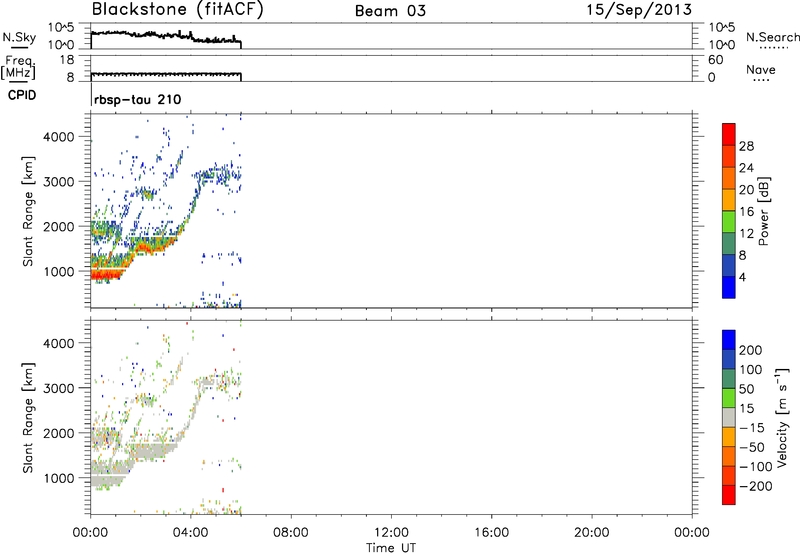Image resolution: width=800 pixels, height=554 pixels.
Task: Click the 'N.Search' legend label
Action: pos(772,37)
